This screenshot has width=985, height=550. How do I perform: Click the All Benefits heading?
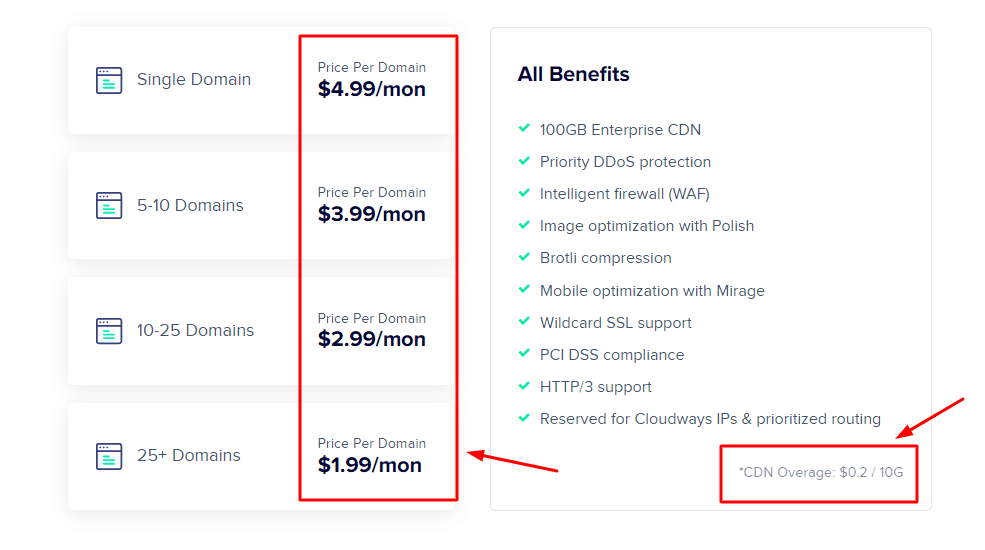tap(573, 75)
